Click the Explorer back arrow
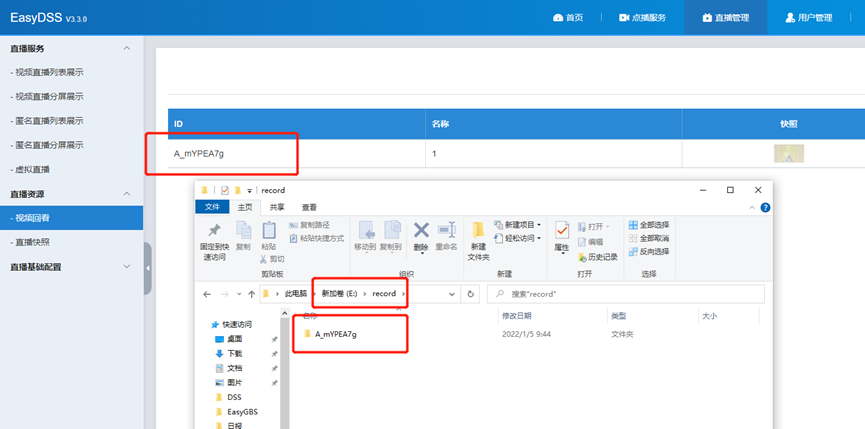This screenshot has width=865, height=429. click(x=207, y=294)
